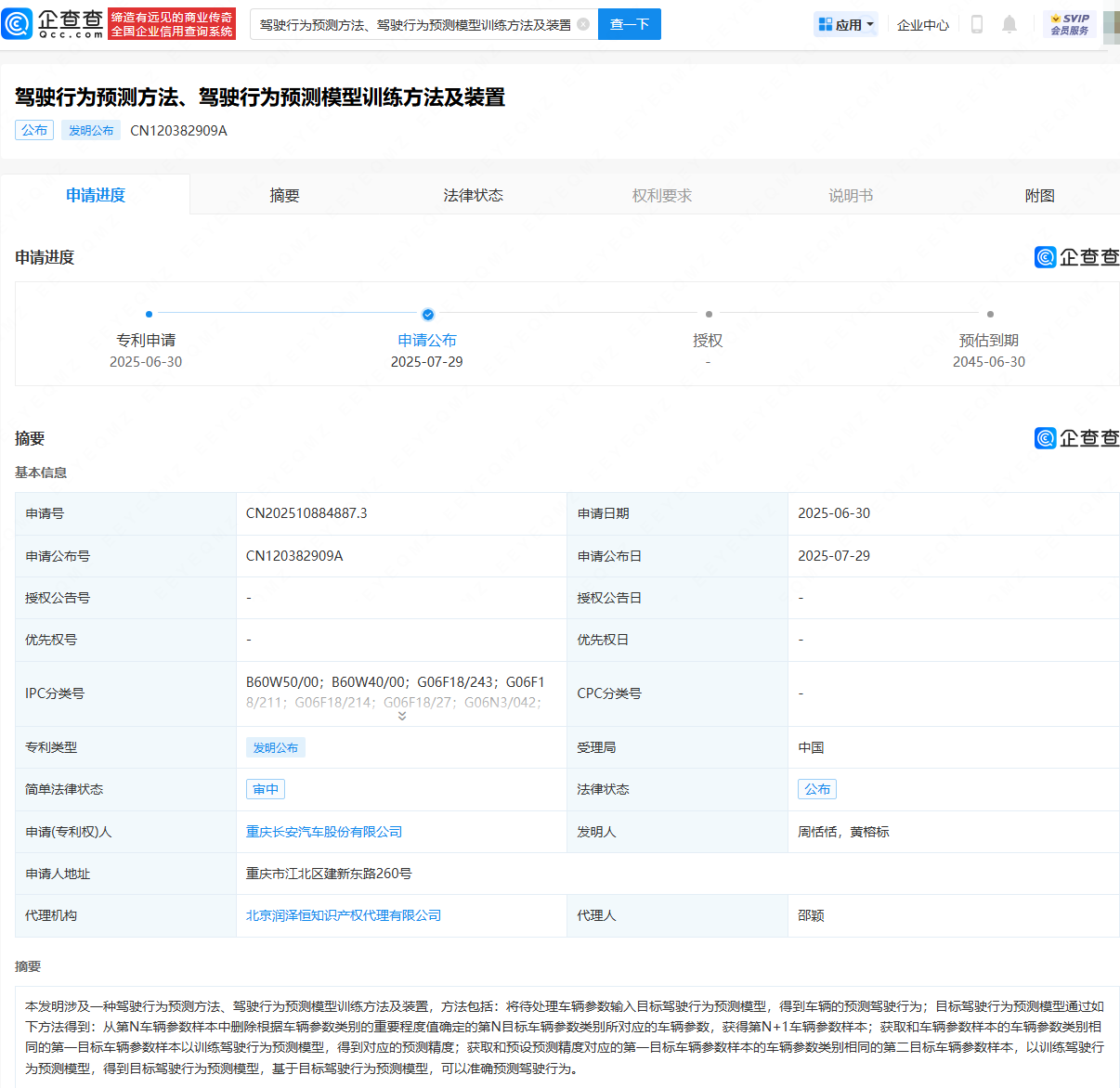
Task: Open the 权利要求 tab
Action: 662,195
